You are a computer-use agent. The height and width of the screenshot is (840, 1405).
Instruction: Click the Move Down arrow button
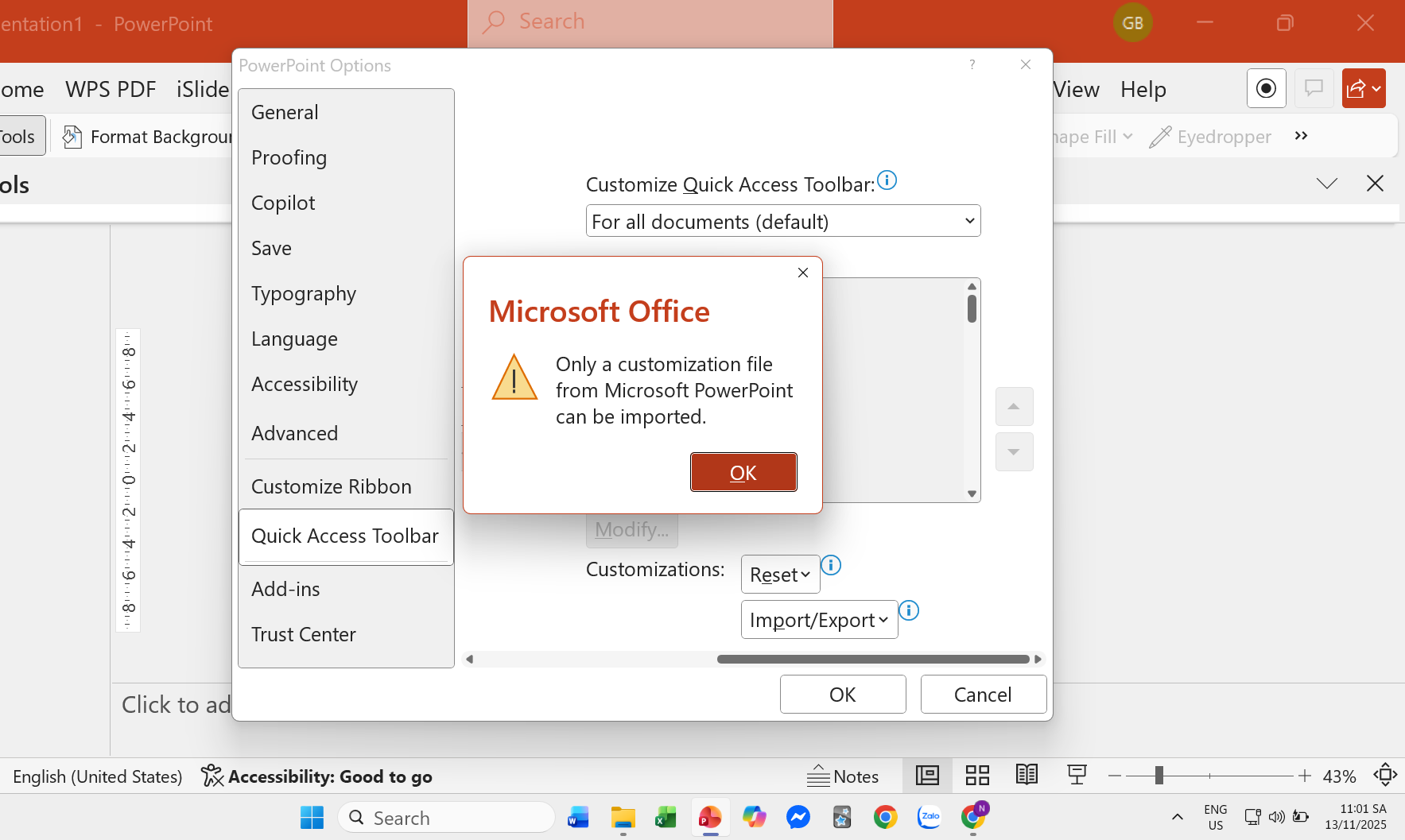[1014, 451]
